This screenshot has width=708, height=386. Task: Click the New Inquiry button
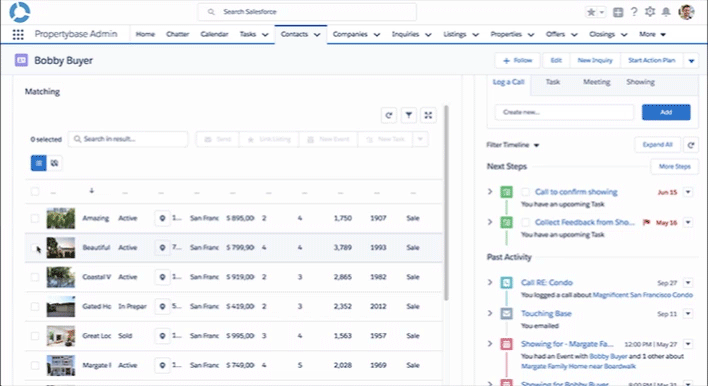[x=595, y=60]
